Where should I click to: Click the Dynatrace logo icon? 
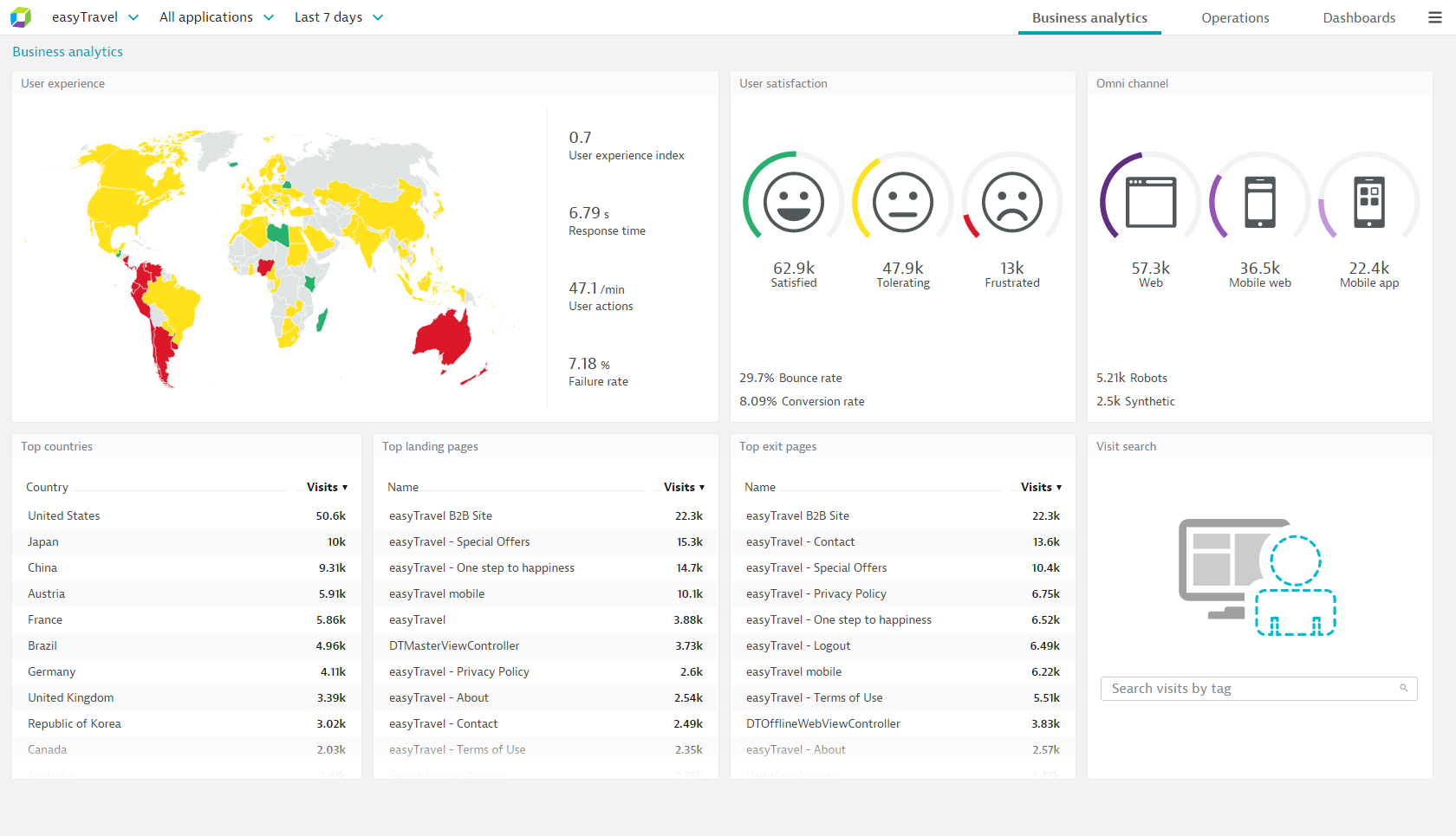[x=21, y=17]
